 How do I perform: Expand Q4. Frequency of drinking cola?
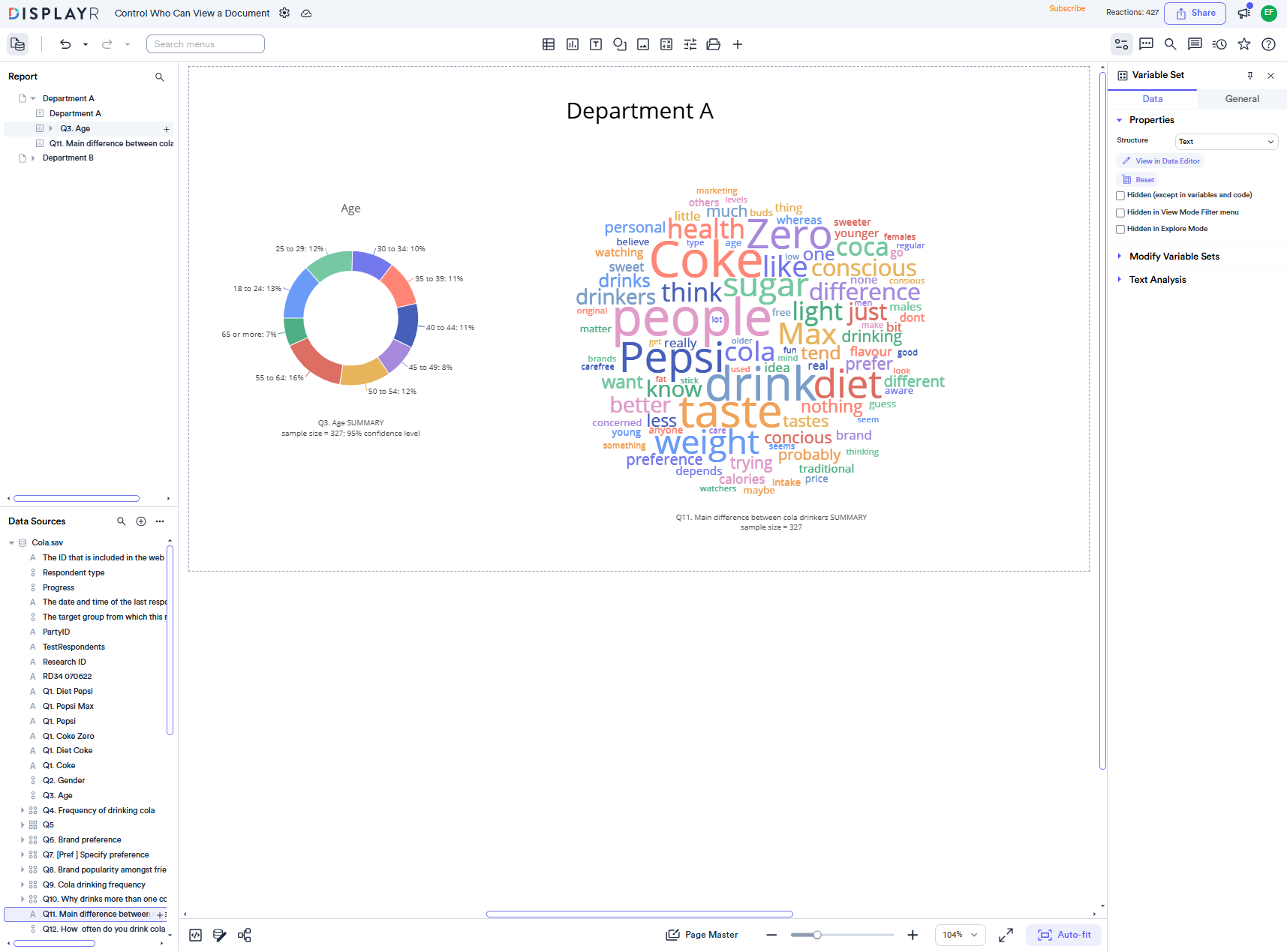(22, 810)
